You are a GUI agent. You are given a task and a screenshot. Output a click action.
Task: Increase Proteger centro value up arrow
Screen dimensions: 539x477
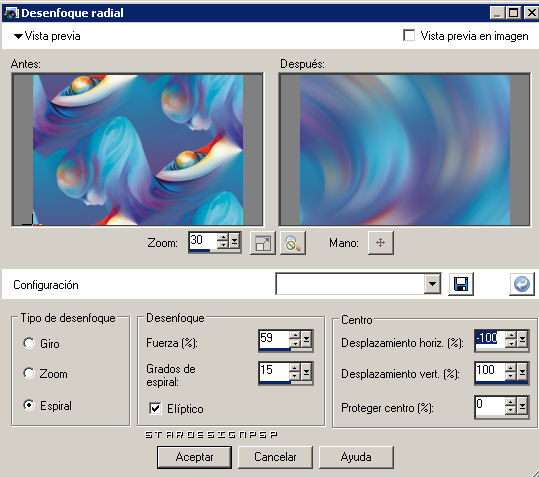click(x=511, y=401)
